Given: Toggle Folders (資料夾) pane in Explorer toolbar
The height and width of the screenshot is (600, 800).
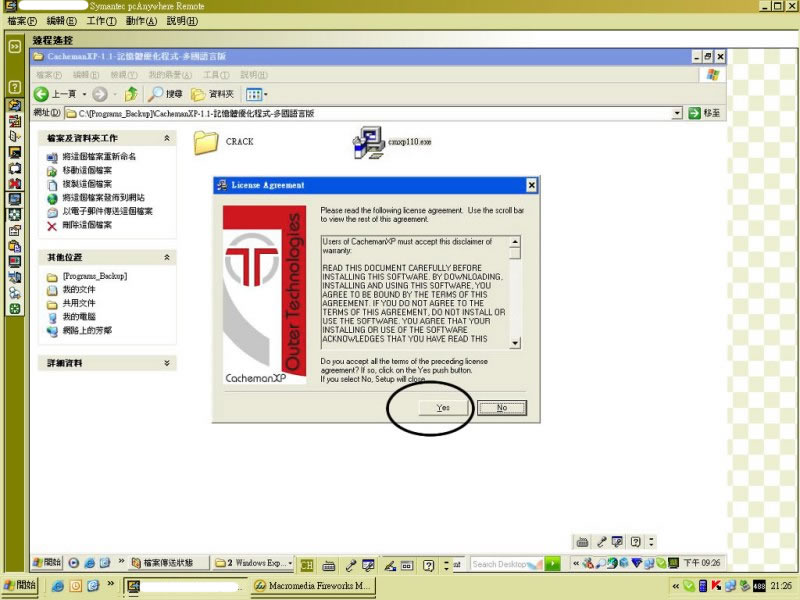Looking at the screenshot, I should pyautogui.click(x=212, y=94).
